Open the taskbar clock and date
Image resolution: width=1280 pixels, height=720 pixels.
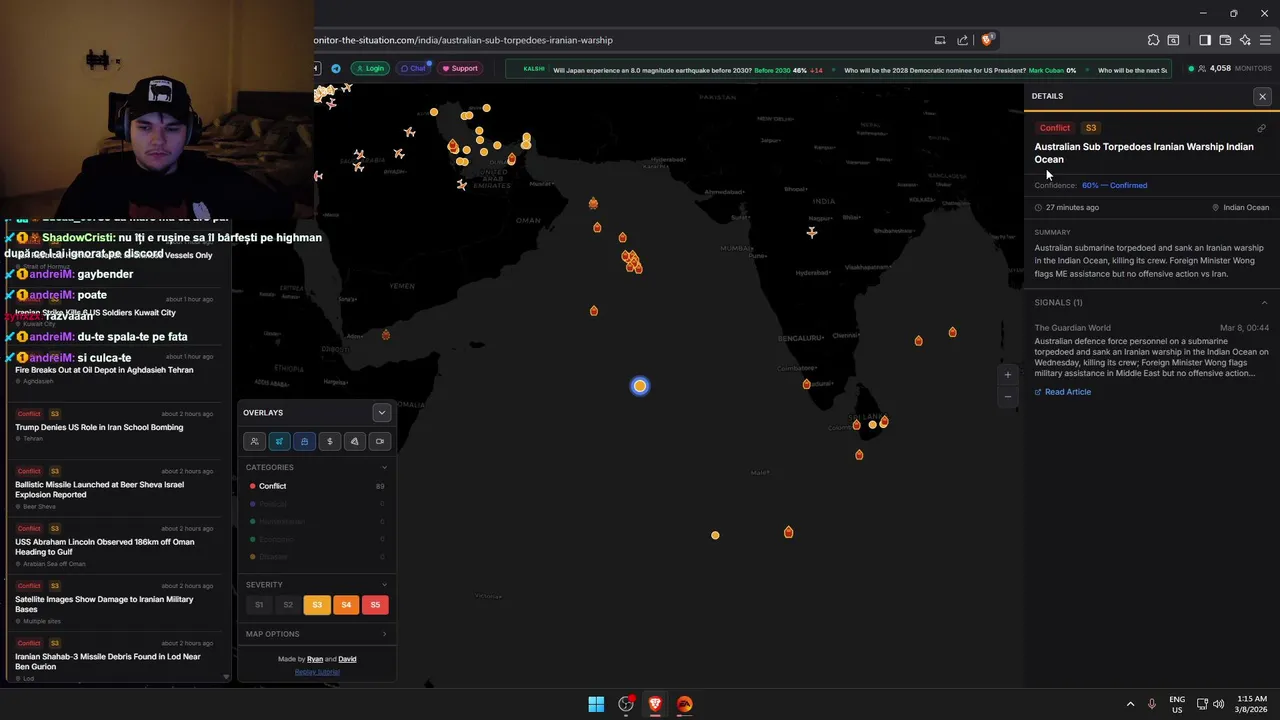click(1251, 704)
